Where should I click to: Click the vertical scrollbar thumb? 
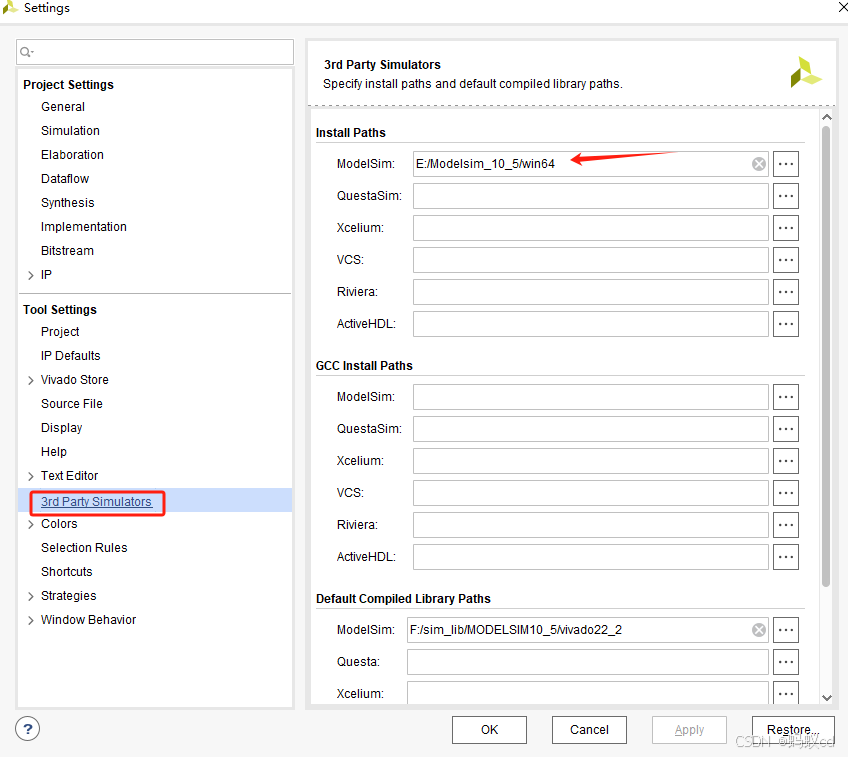coord(826,356)
